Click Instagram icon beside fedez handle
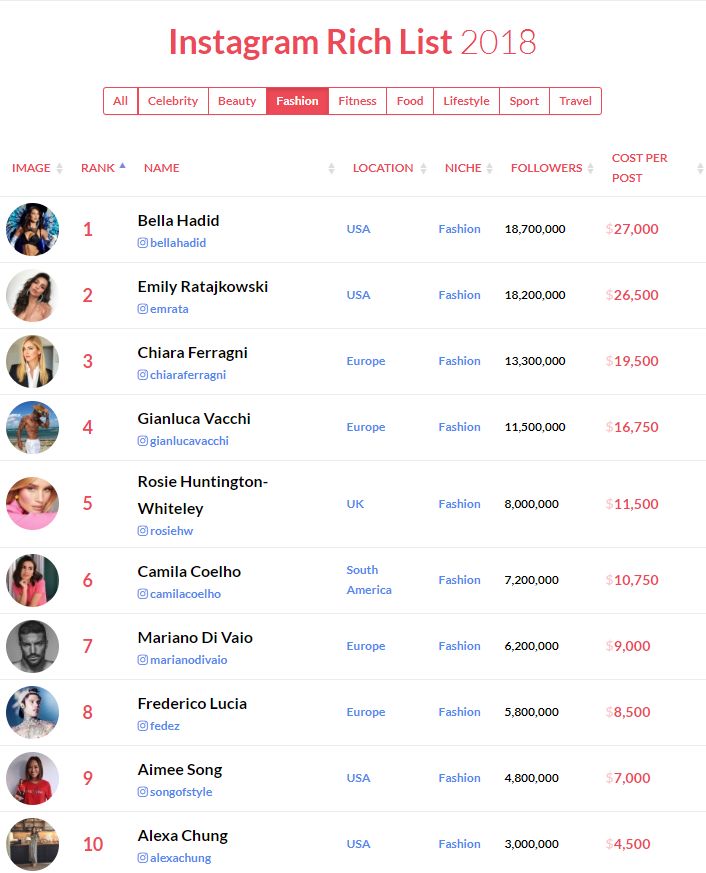The width and height of the screenshot is (706, 873). point(143,726)
